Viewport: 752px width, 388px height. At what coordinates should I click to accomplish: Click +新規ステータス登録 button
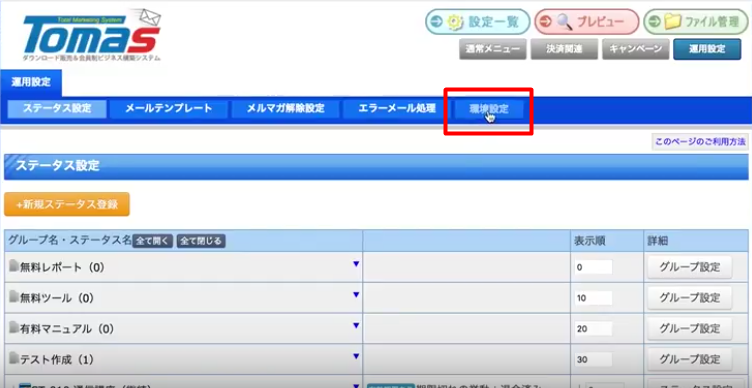pyautogui.click(x=67, y=204)
